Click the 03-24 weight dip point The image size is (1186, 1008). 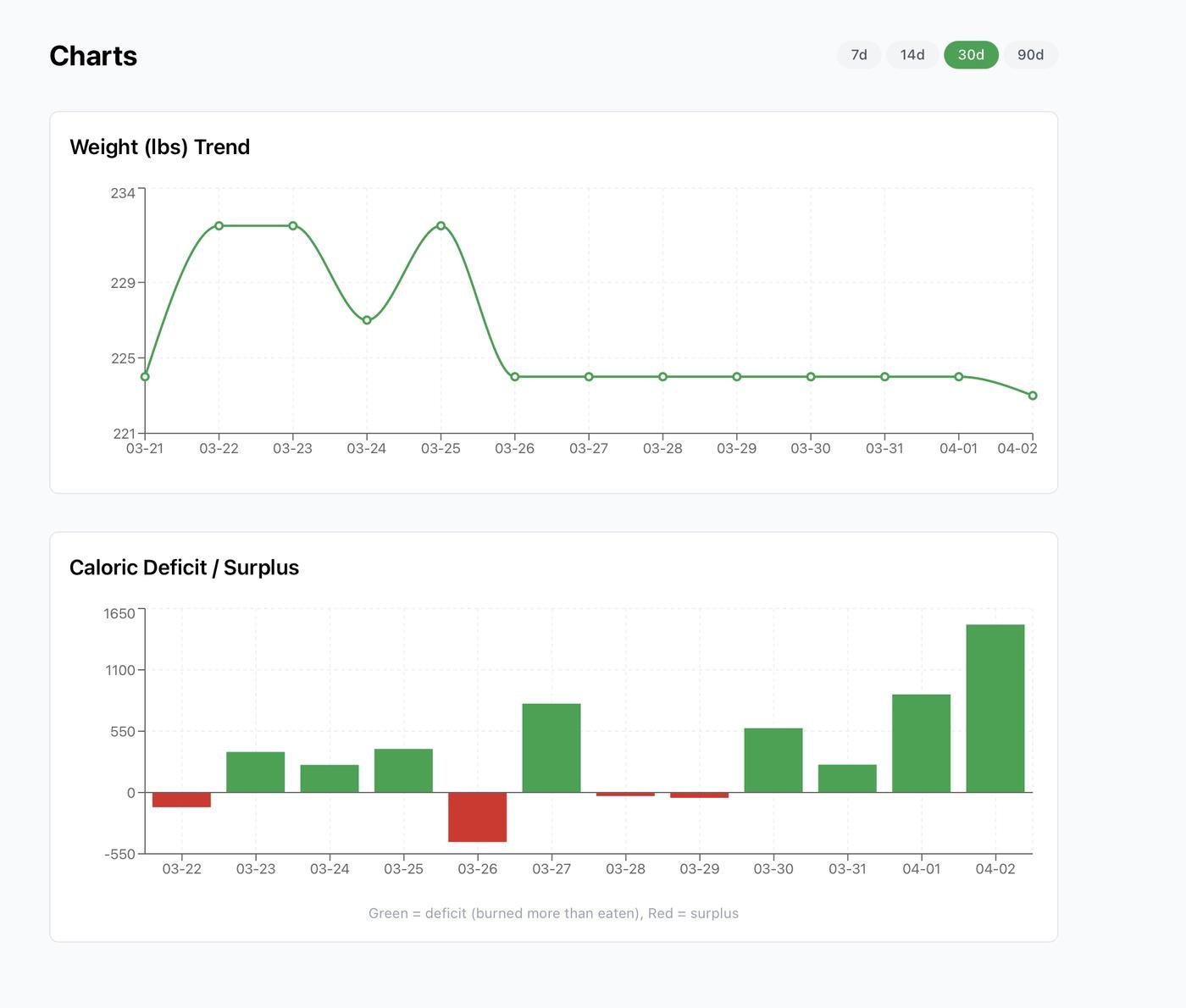pyautogui.click(x=367, y=320)
